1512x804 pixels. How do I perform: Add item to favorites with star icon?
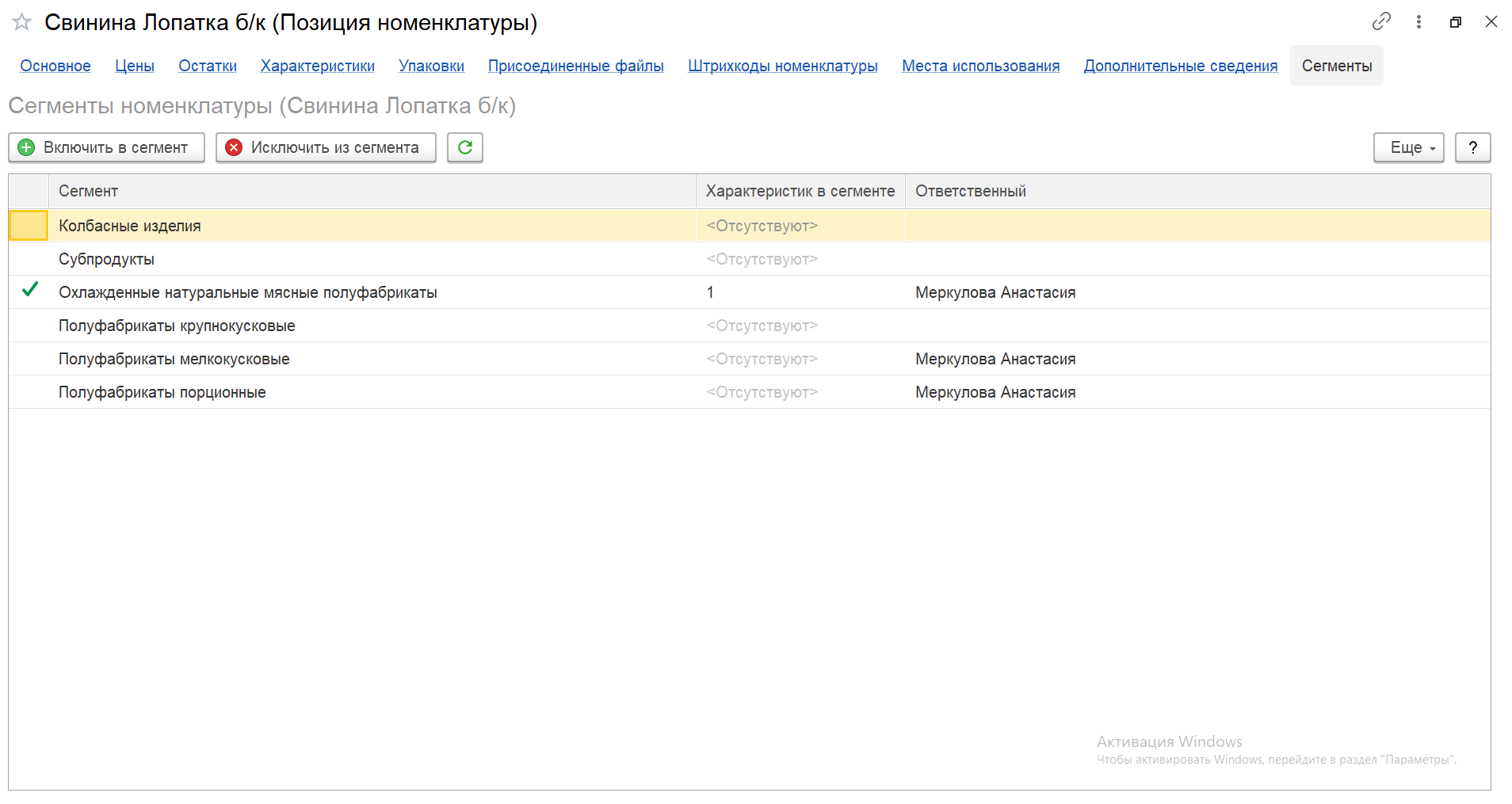tap(22, 22)
